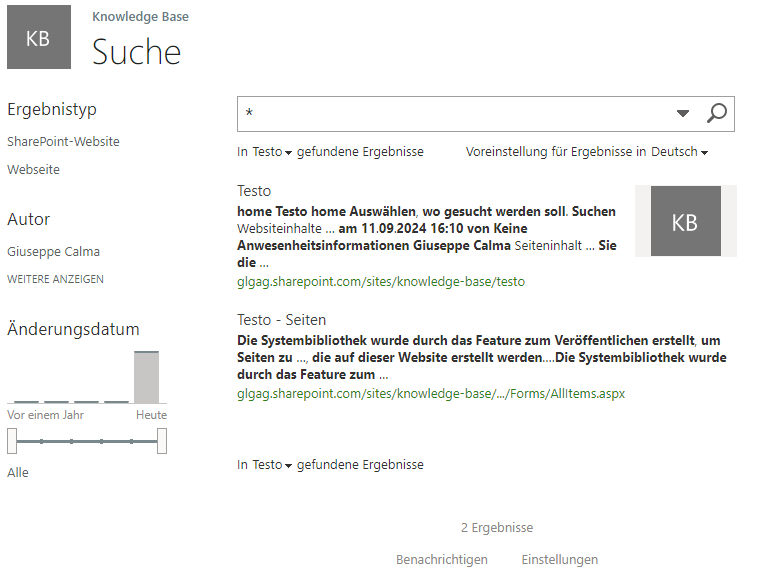The height and width of the screenshot is (588, 771).
Task: Open the upper 'In Testo' scope dropdown
Action: tap(272, 152)
